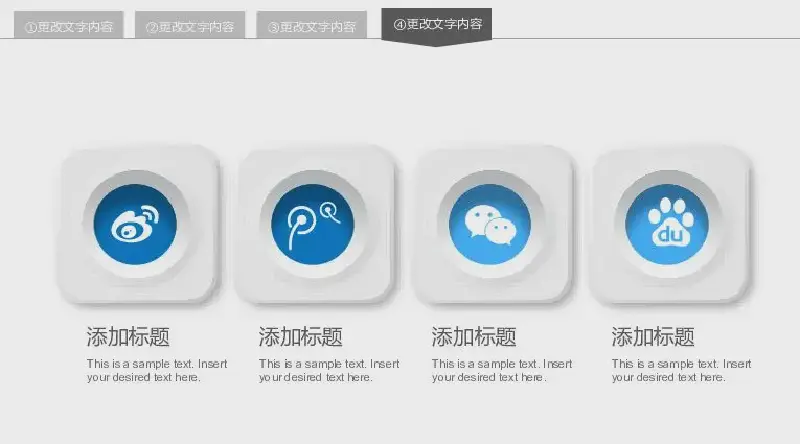Viewport: 800px width, 444px height.
Task: Select tab ①更改文字内容
Action: [68, 25]
